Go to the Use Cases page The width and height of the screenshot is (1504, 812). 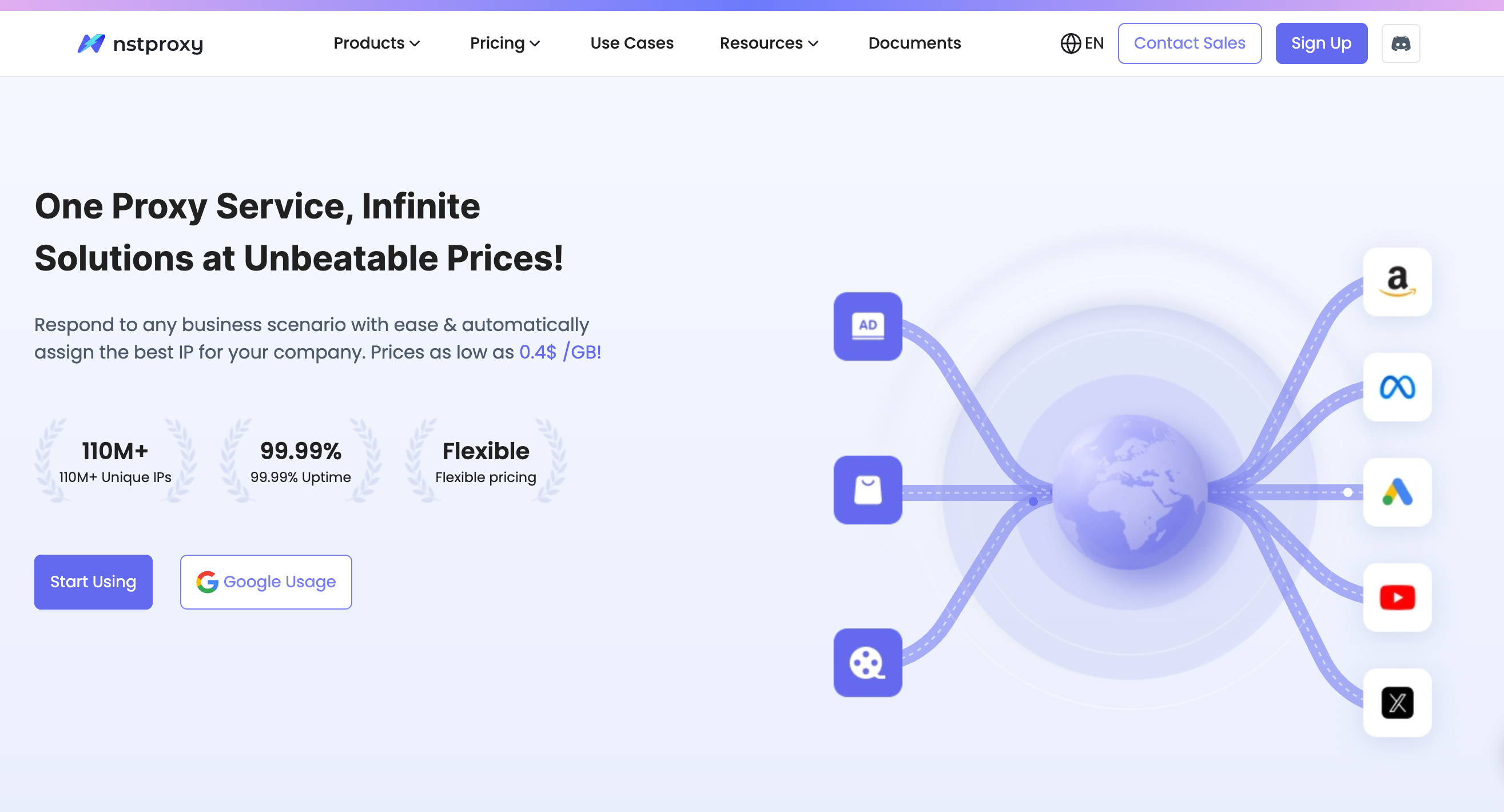[x=632, y=44]
